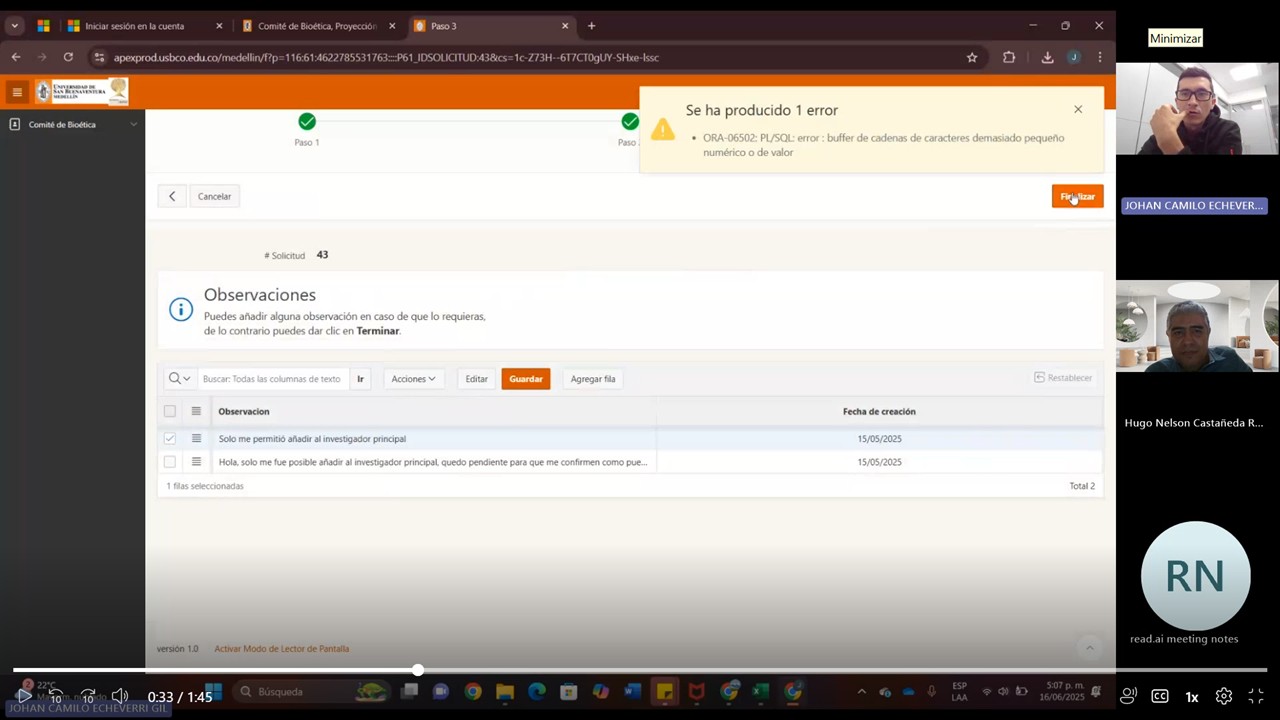
Task: Uncheck the first observation row checkbox
Action: coord(170,438)
